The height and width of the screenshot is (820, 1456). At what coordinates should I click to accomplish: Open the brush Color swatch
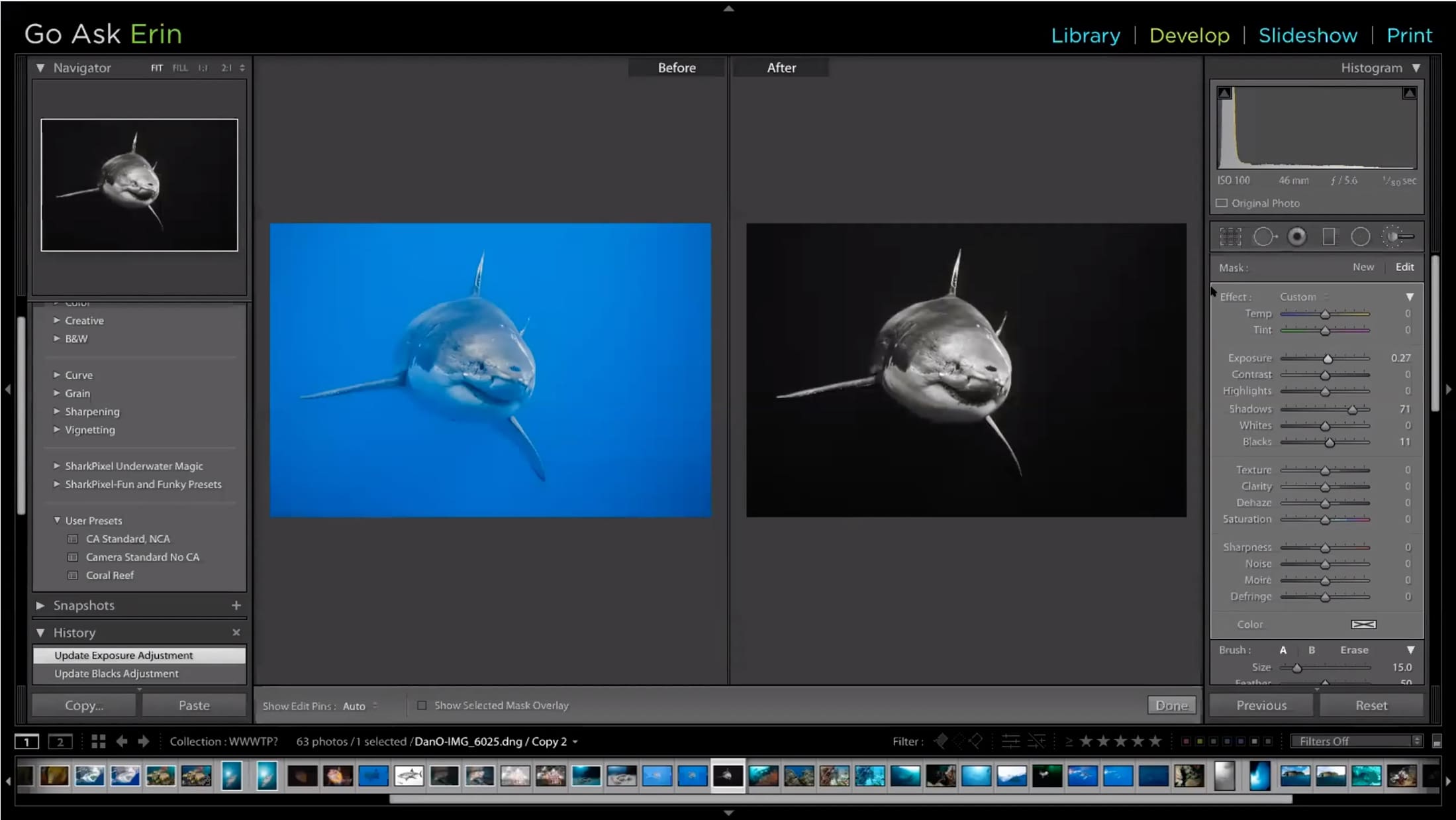click(x=1363, y=625)
